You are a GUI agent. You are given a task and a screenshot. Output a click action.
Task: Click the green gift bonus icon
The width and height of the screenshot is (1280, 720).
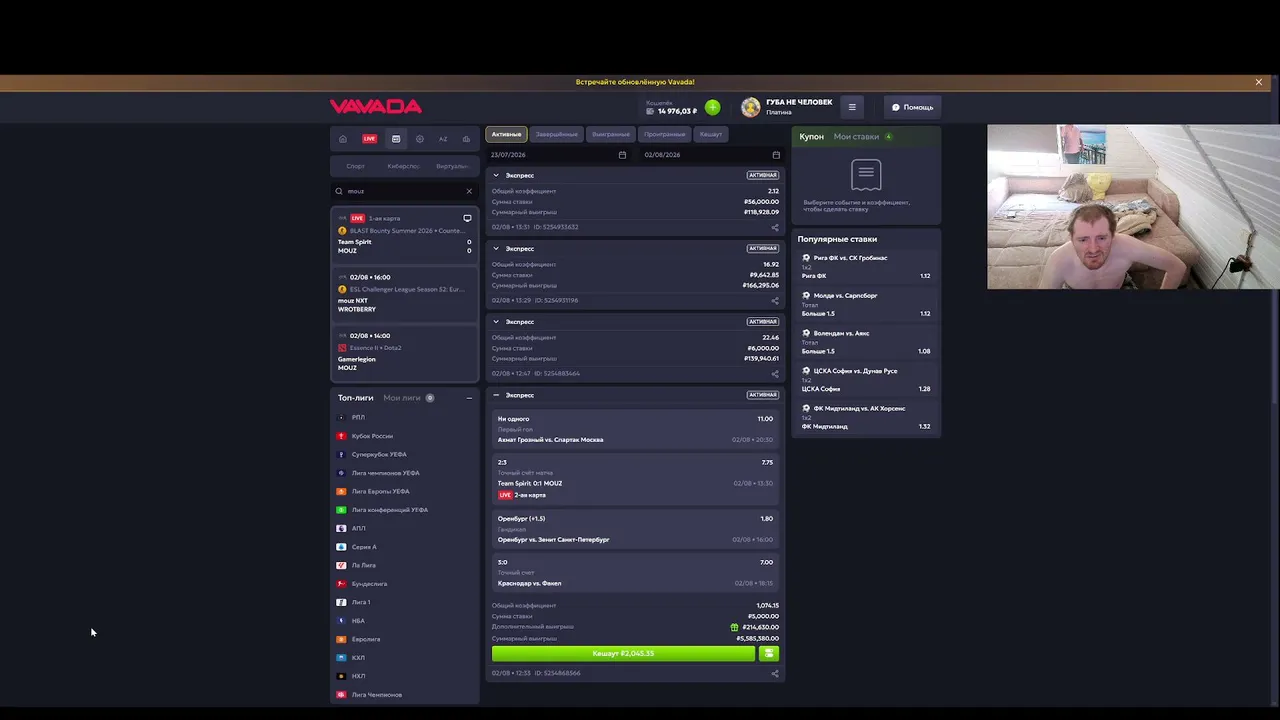(734, 627)
